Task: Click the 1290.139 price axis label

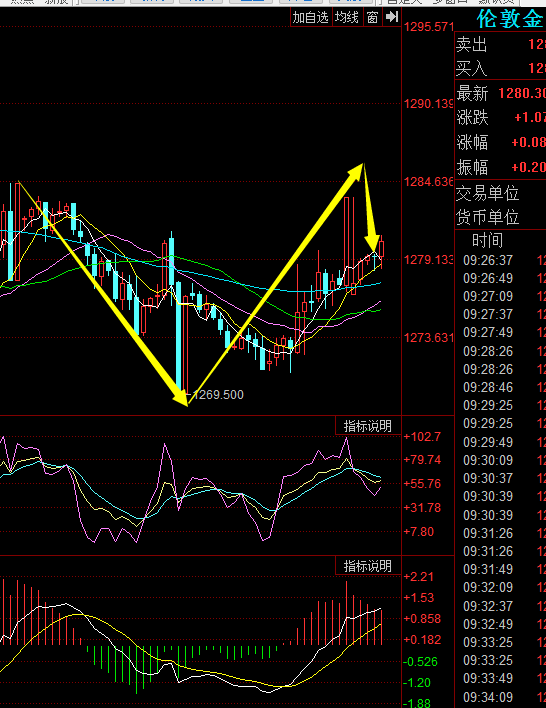Action: pos(429,104)
